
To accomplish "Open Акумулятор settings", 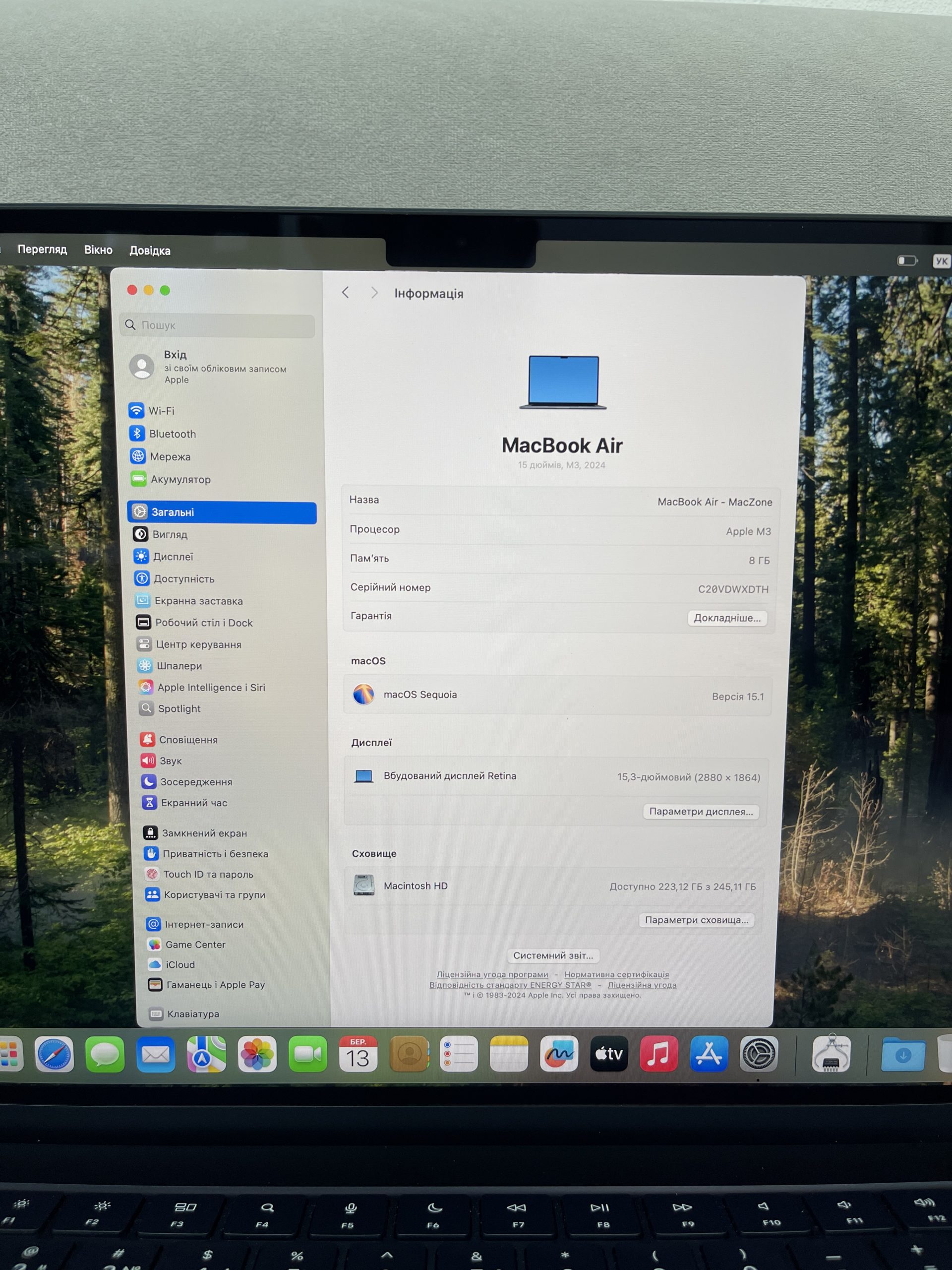I will point(171,479).
